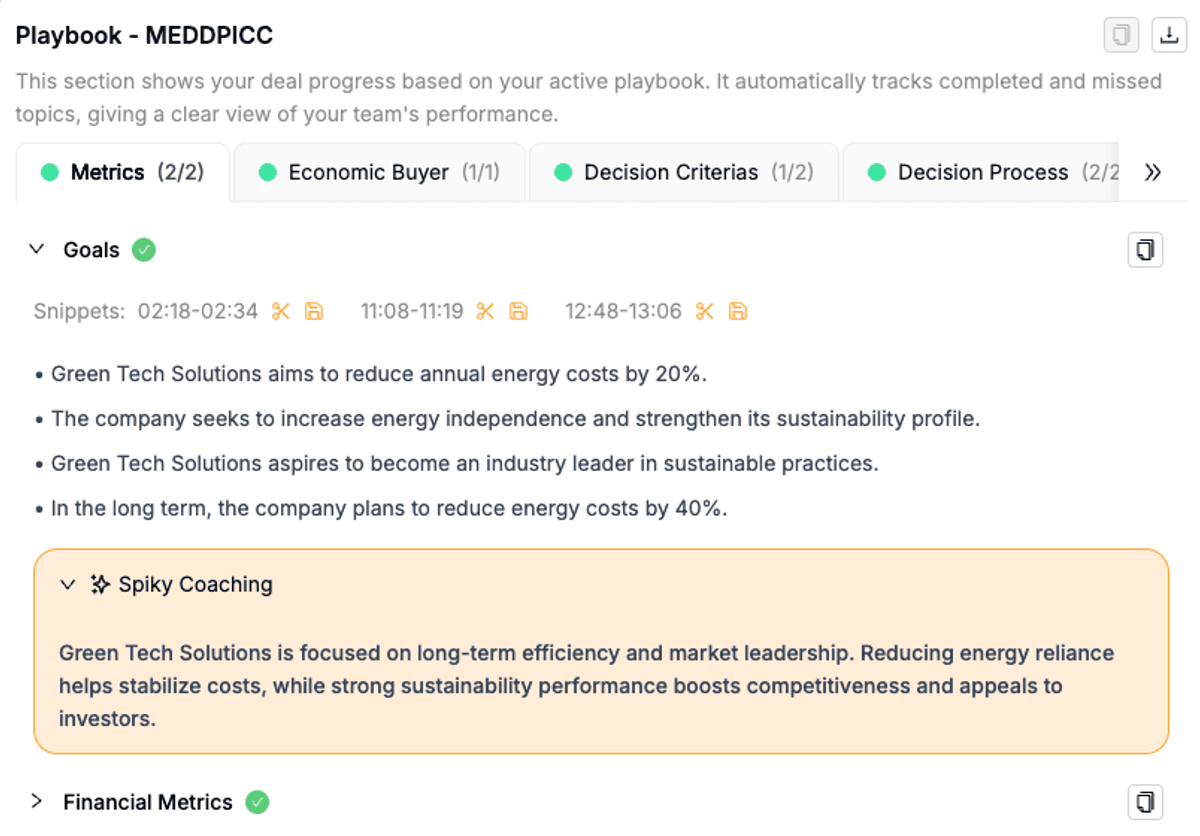This screenshot has height=836, width=1200.
Task: Click the Goals green checkmark status
Action: [144, 249]
